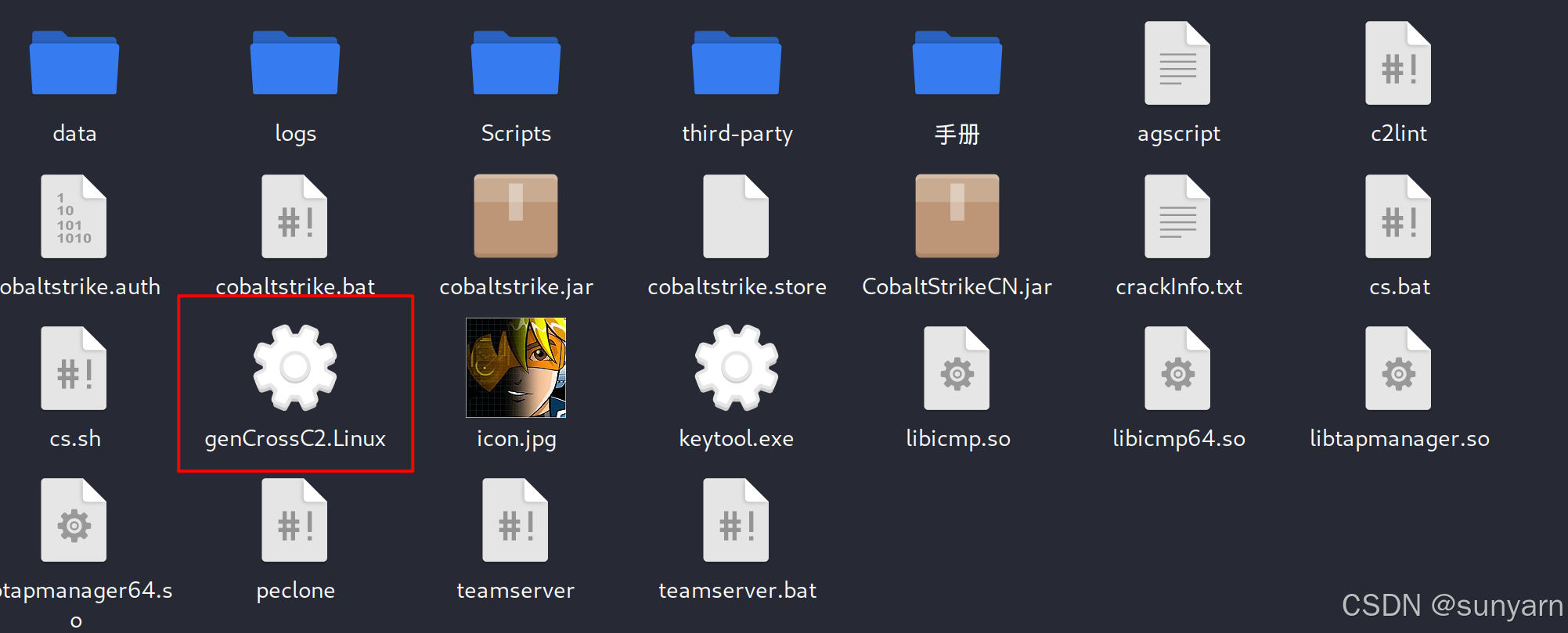This screenshot has height=633, width=1568.
Task: Click the "teamserver" file name
Action: (x=516, y=591)
